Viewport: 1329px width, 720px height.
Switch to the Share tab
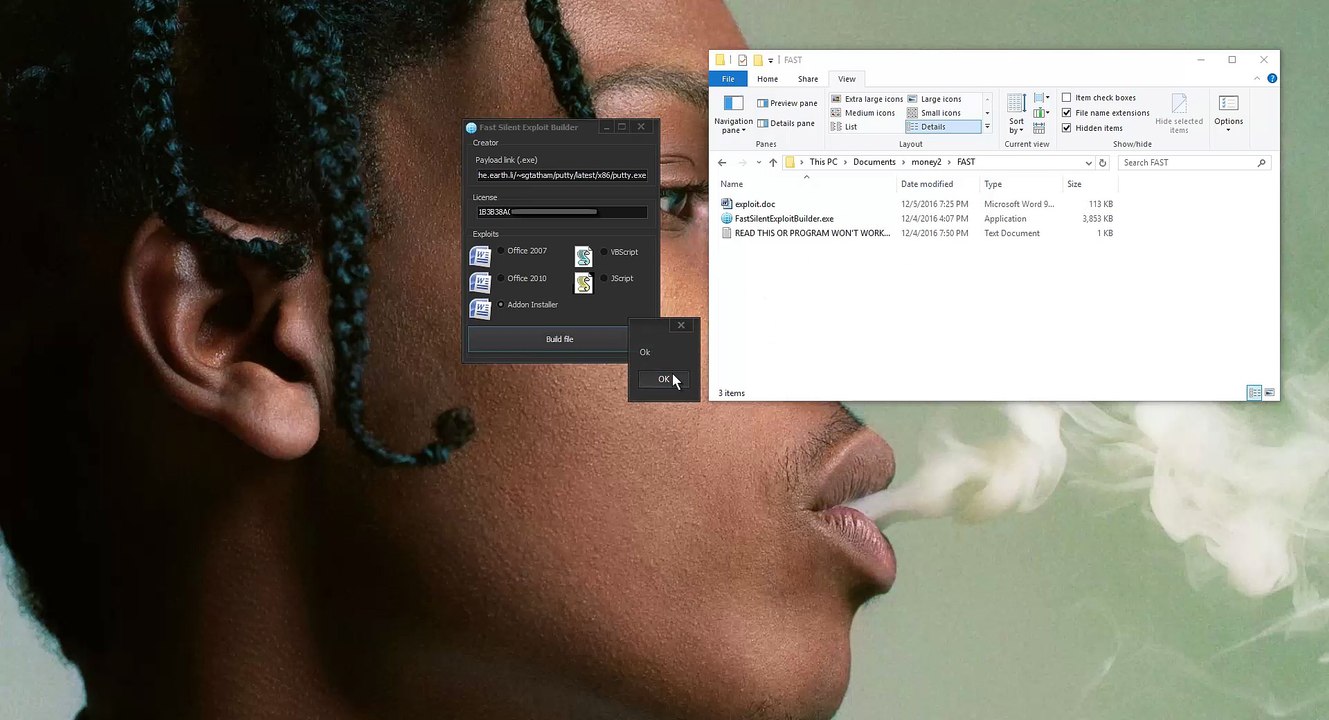click(x=808, y=79)
